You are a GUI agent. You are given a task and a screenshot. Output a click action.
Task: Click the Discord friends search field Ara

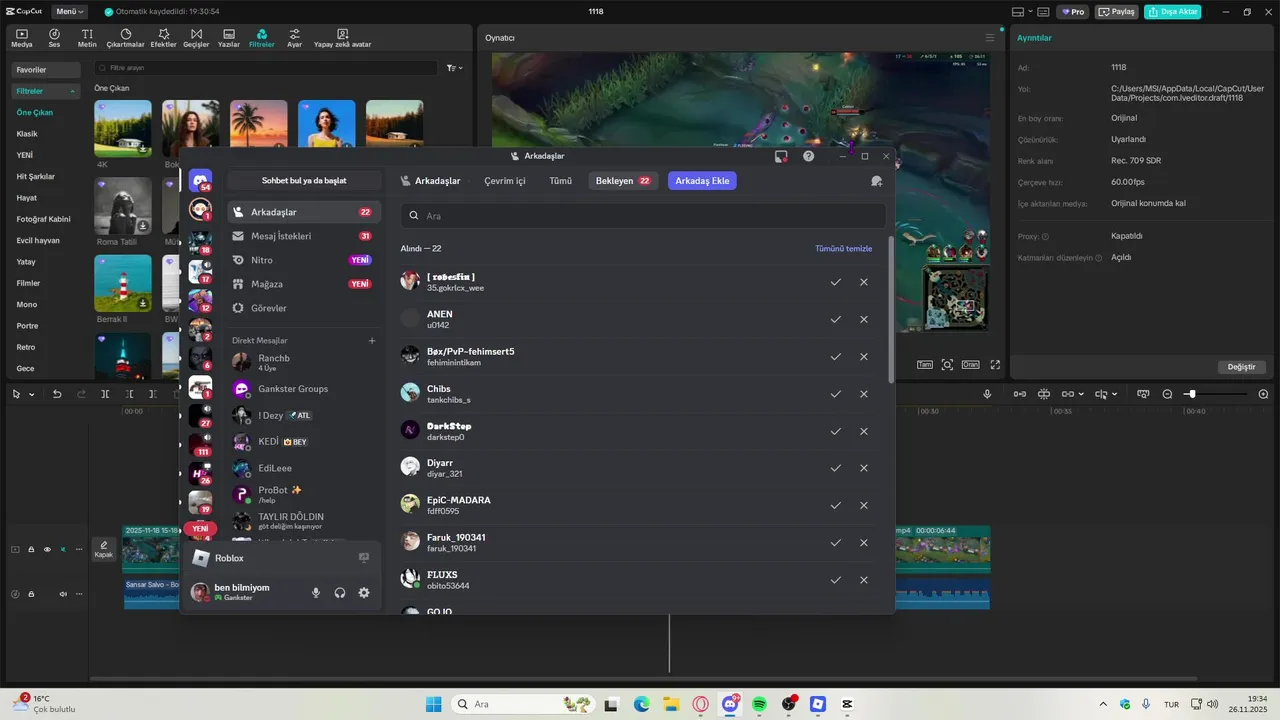coord(643,216)
